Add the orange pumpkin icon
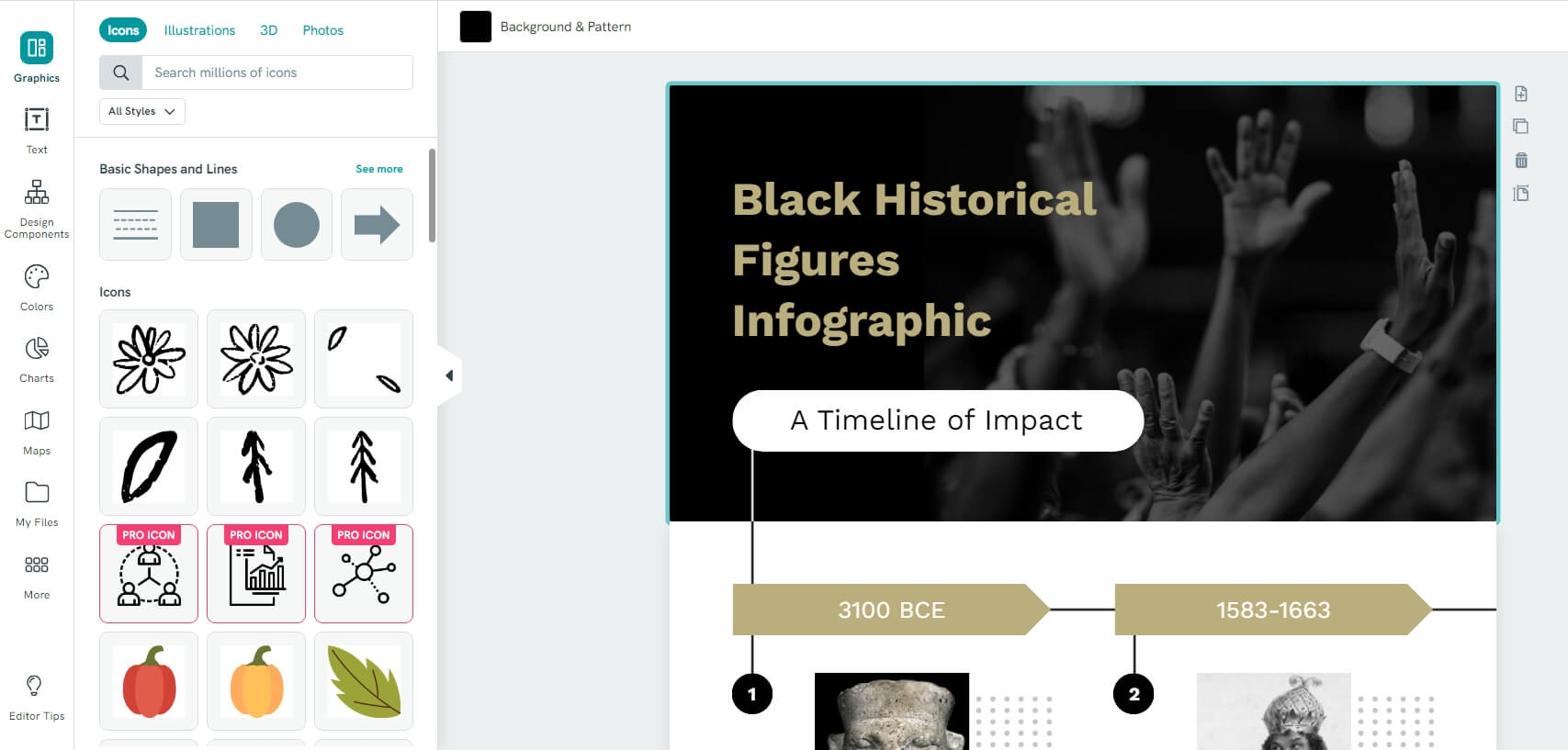 point(256,681)
